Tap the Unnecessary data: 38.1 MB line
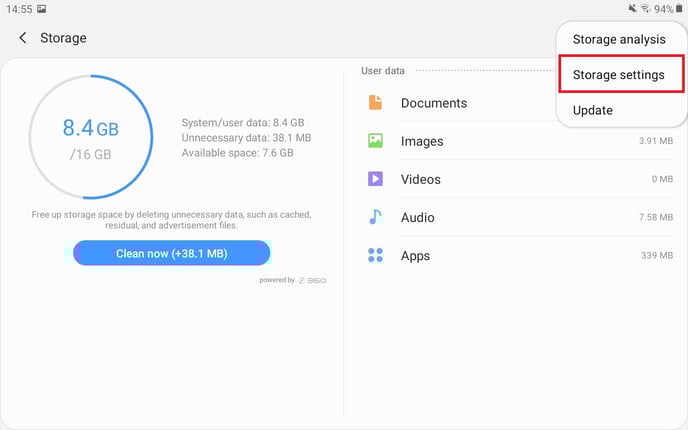Screen dimensions: 688x430 [x=246, y=138]
